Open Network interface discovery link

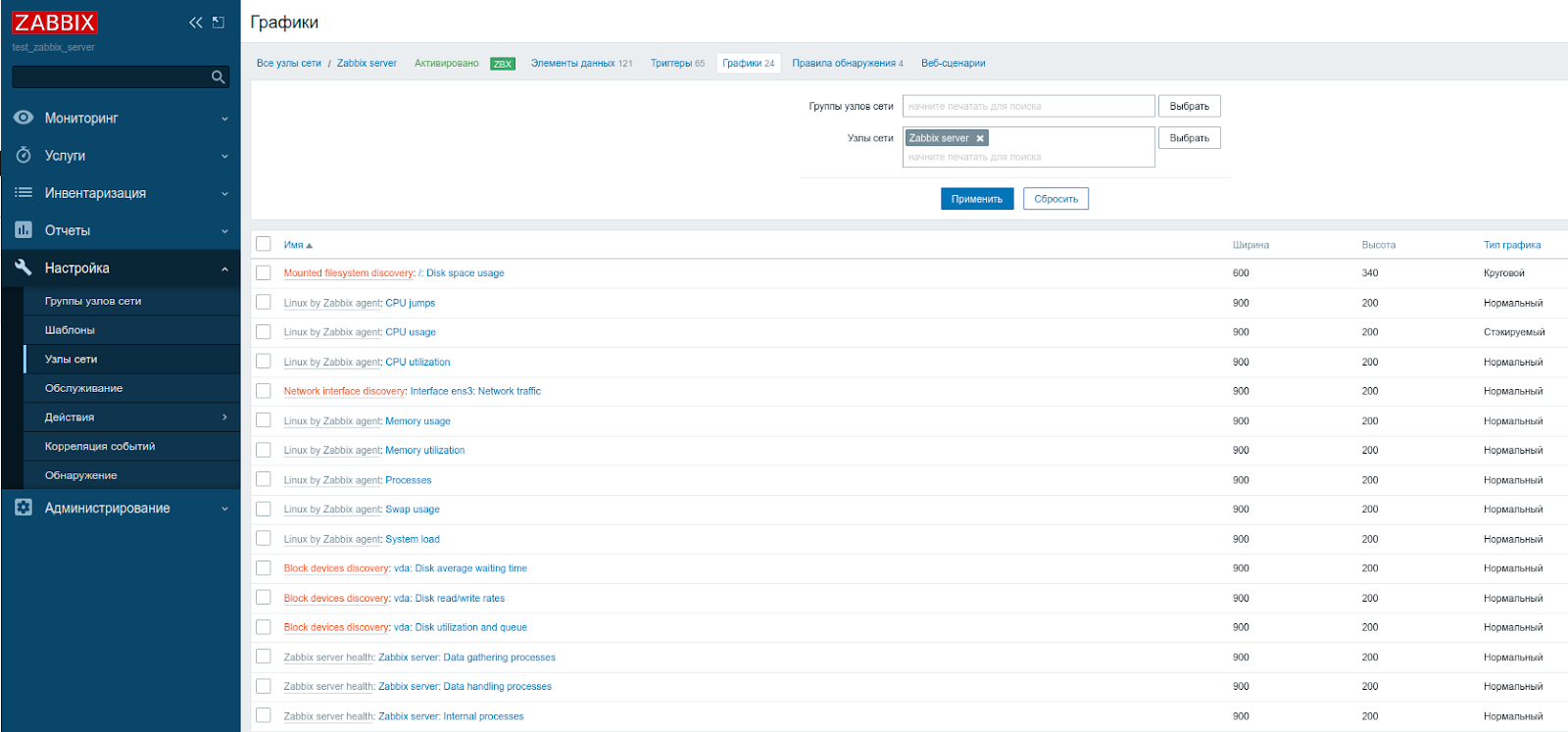(344, 391)
